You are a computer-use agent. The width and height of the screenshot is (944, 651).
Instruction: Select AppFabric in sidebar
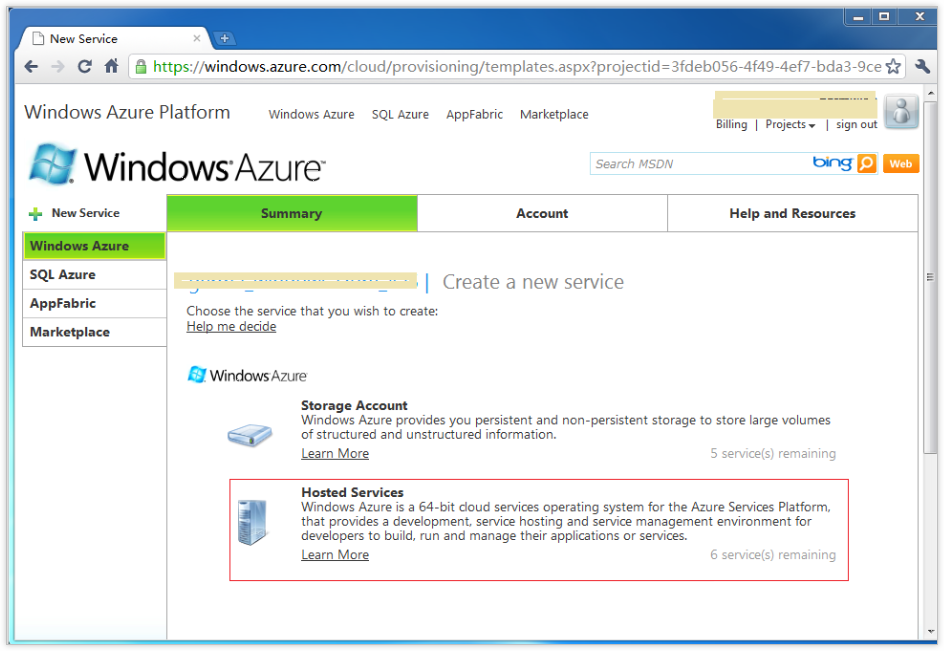(95, 304)
